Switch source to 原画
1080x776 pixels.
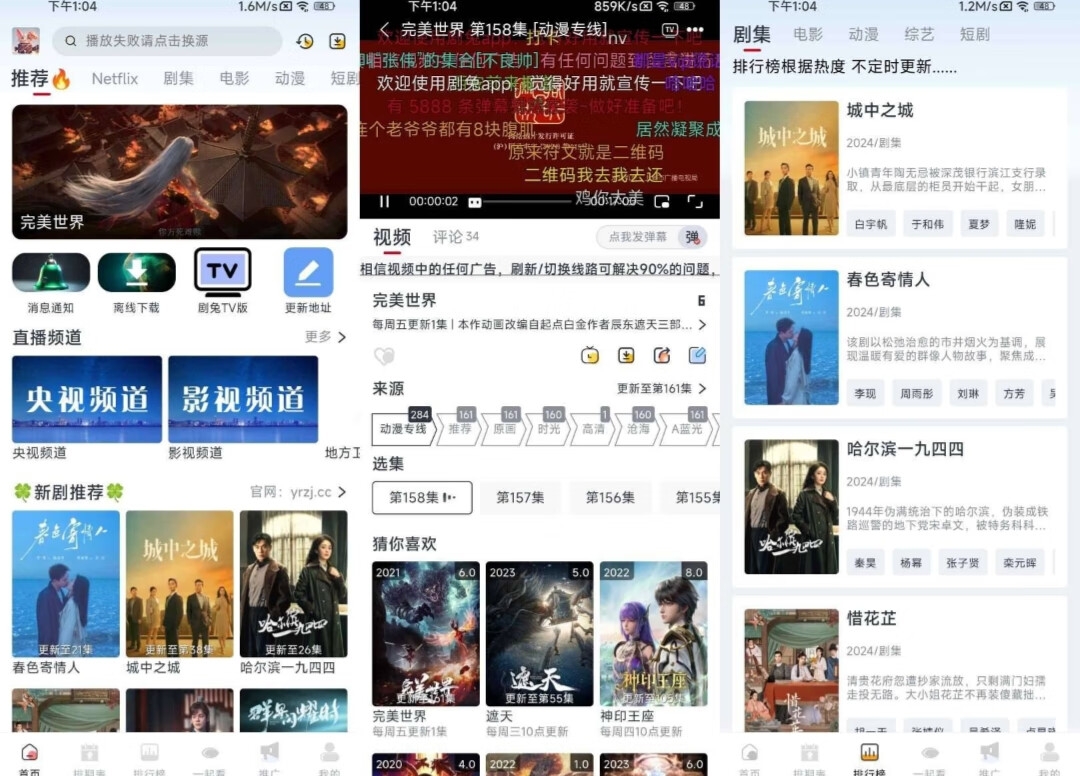pyautogui.click(x=505, y=429)
